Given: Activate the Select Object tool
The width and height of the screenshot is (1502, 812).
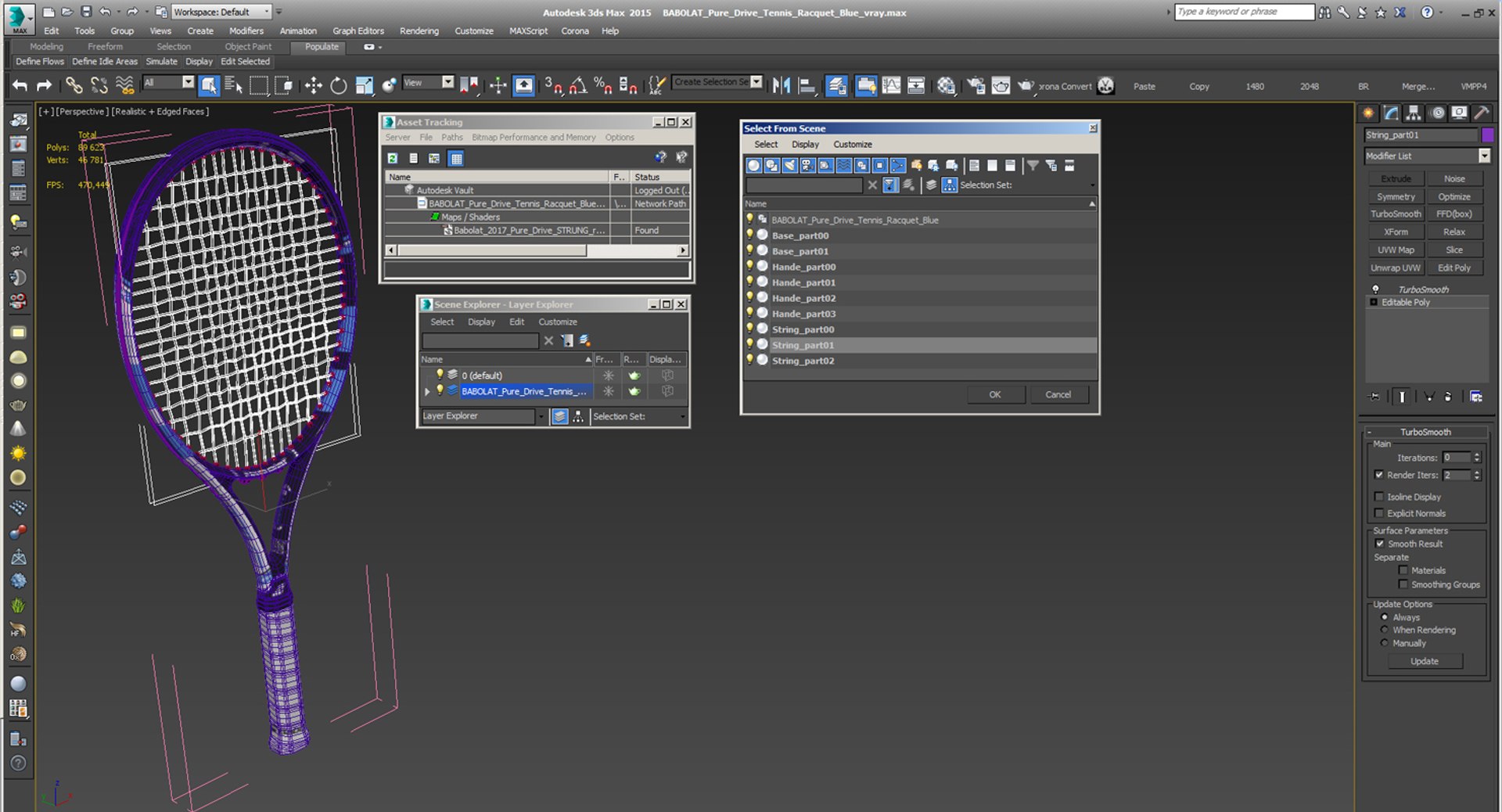Looking at the screenshot, I should [x=209, y=85].
